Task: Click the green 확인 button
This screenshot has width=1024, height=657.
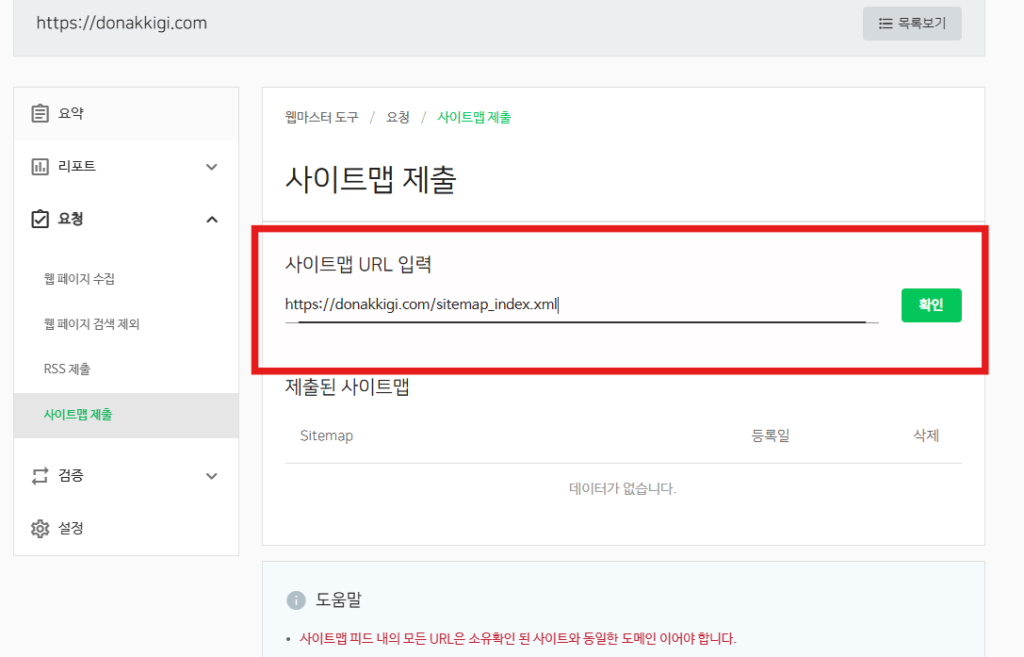Action: coord(931,305)
